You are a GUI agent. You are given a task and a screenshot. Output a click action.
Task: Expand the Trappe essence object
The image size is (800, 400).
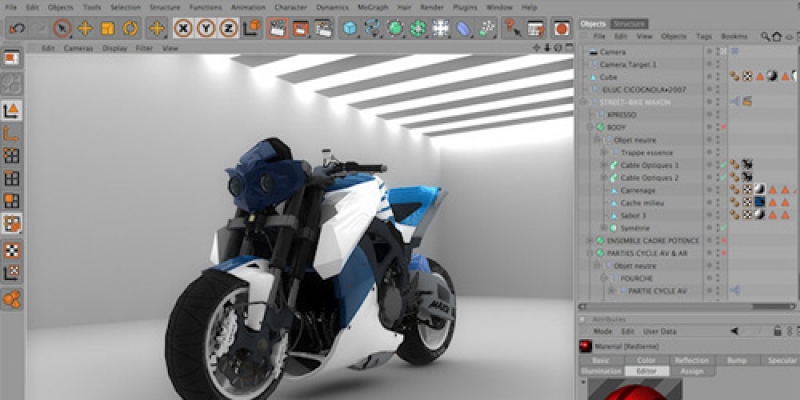point(604,153)
